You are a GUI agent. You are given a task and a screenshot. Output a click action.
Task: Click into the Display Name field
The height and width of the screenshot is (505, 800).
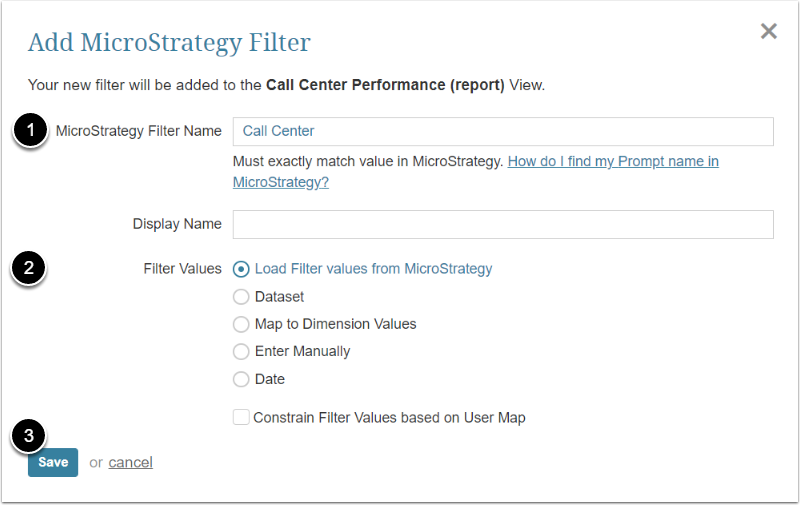(x=503, y=224)
